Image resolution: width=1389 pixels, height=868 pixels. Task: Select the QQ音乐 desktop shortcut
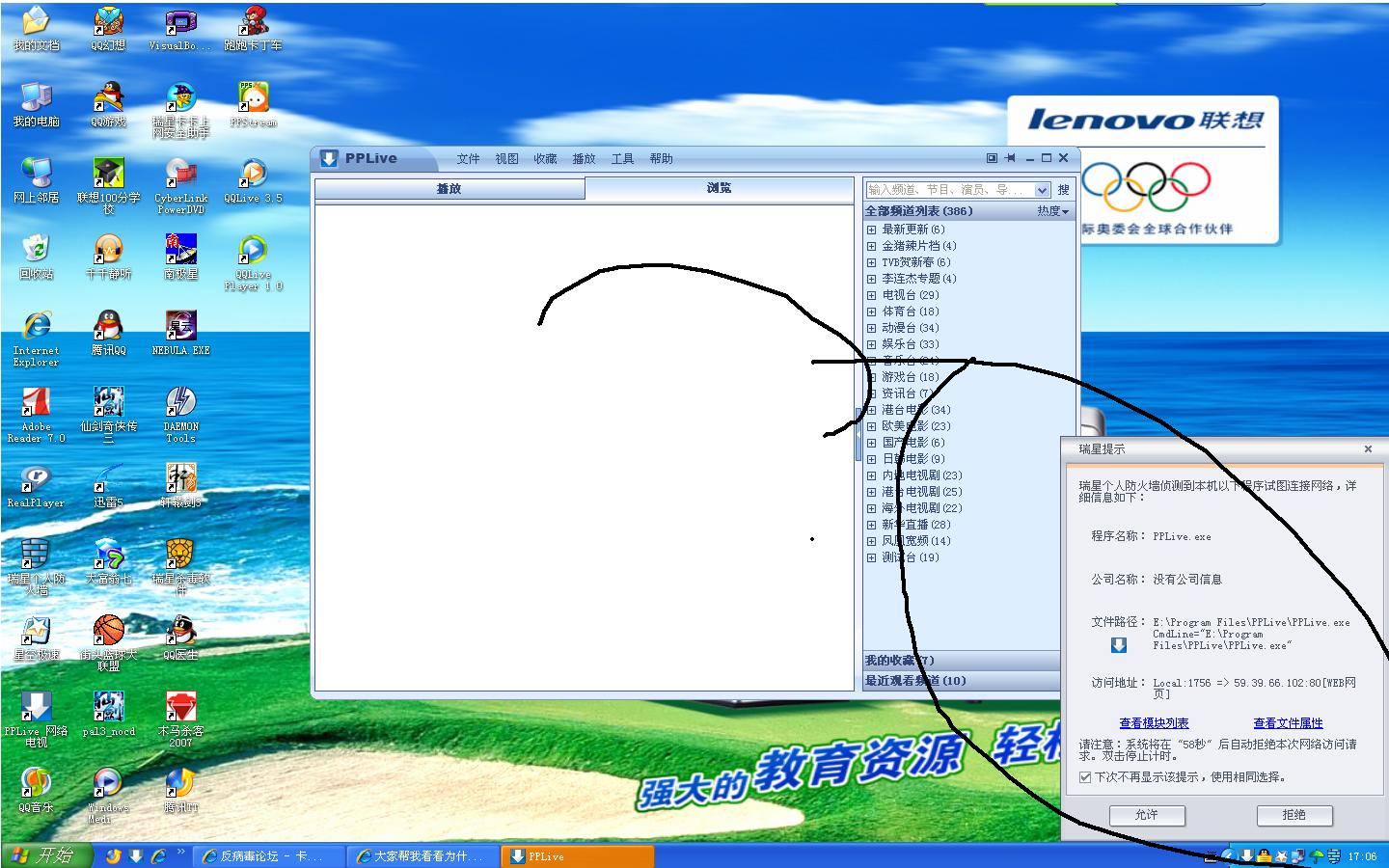click(36, 791)
